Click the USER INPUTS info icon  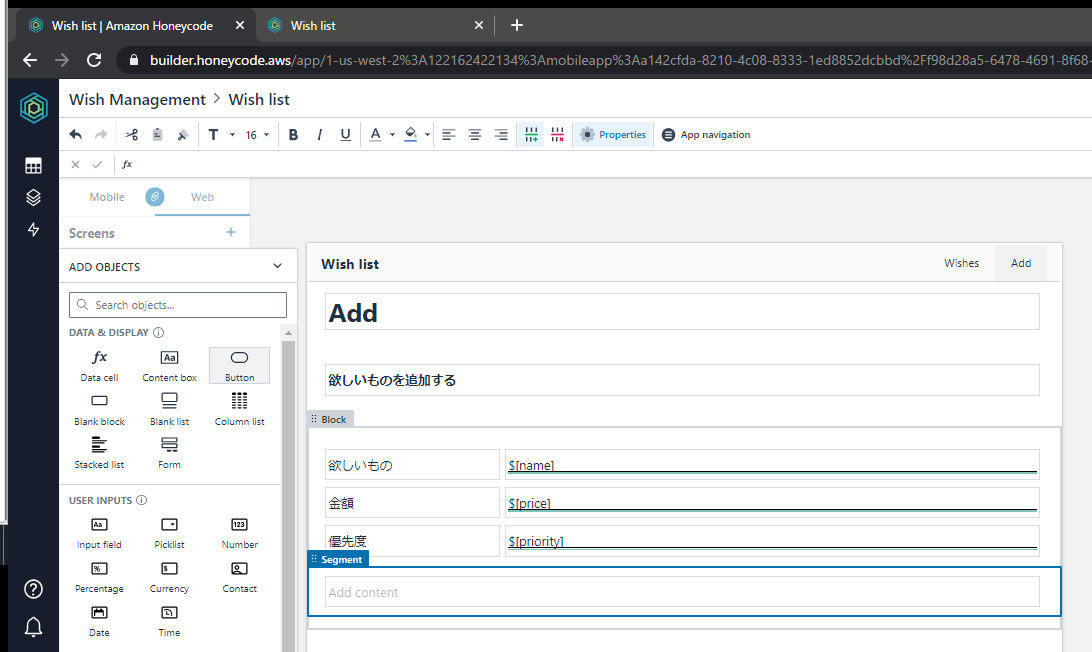click(x=142, y=500)
